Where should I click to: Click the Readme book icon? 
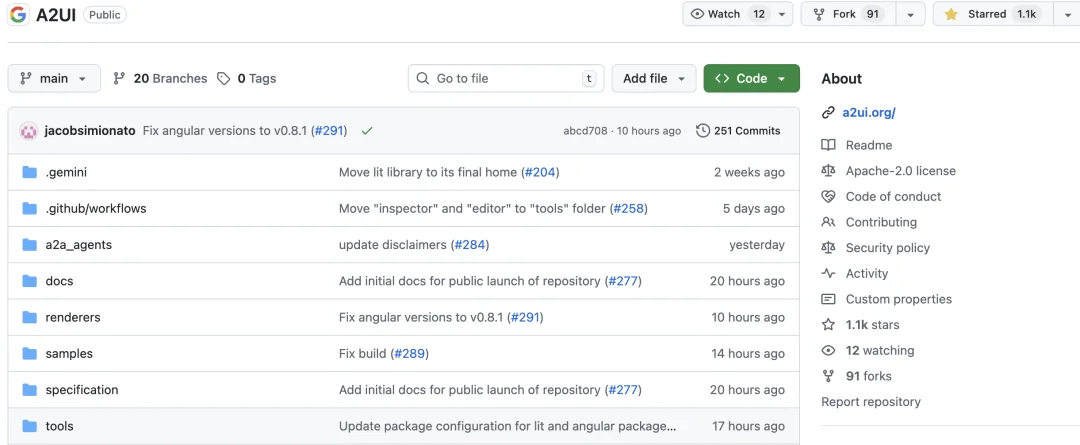828,145
